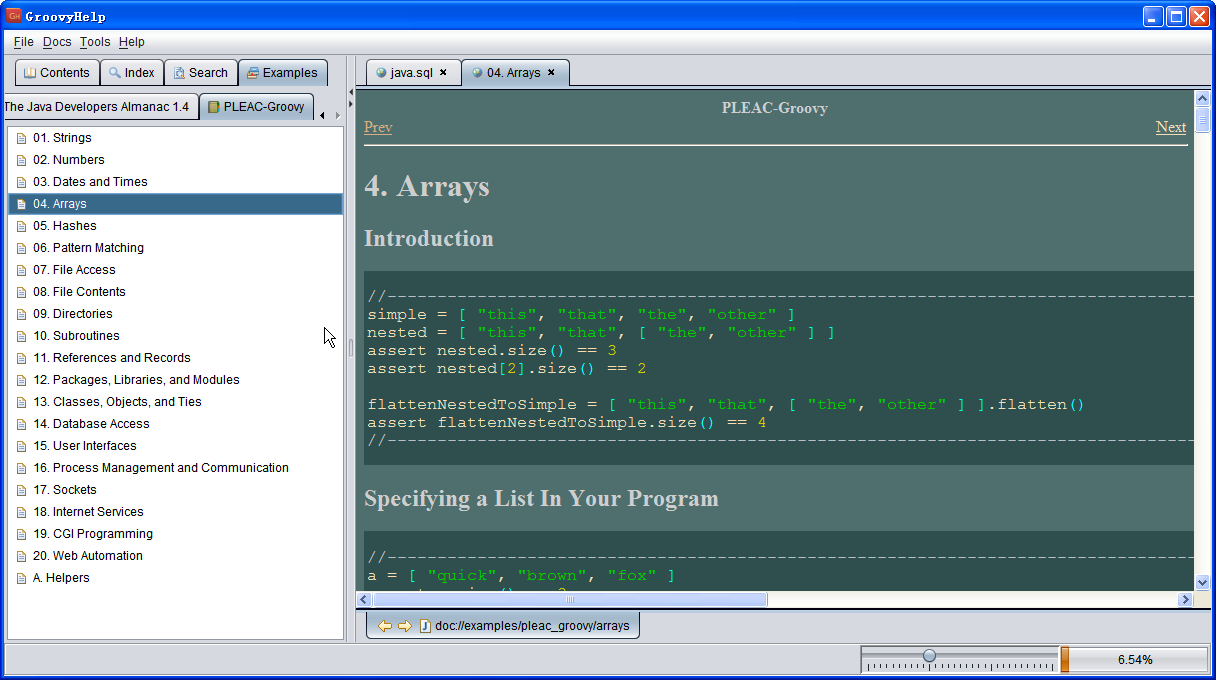Open 09. Directories example
This screenshot has width=1216, height=680.
175,314
